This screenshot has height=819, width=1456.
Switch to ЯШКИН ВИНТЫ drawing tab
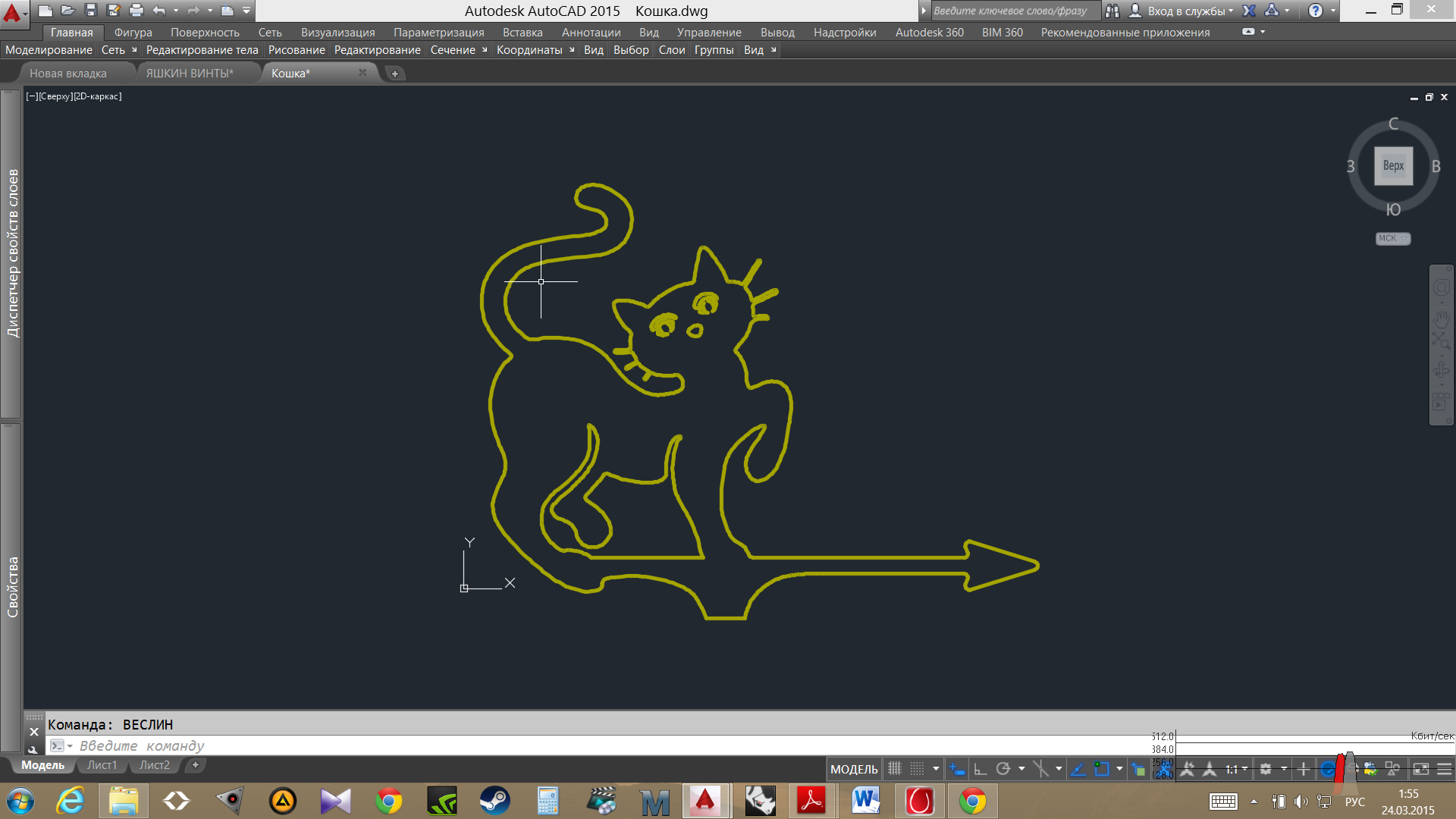[190, 73]
